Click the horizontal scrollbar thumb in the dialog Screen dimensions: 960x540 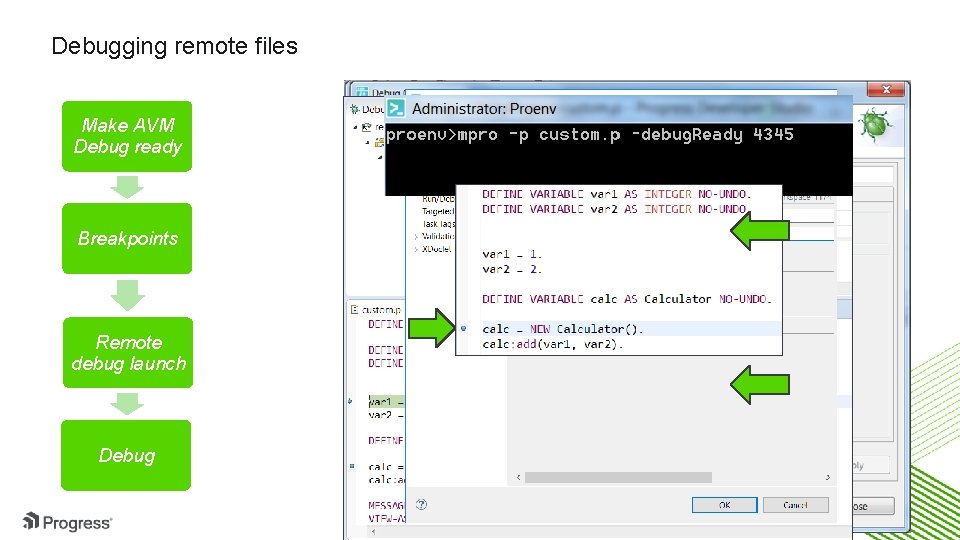click(x=618, y=477)
